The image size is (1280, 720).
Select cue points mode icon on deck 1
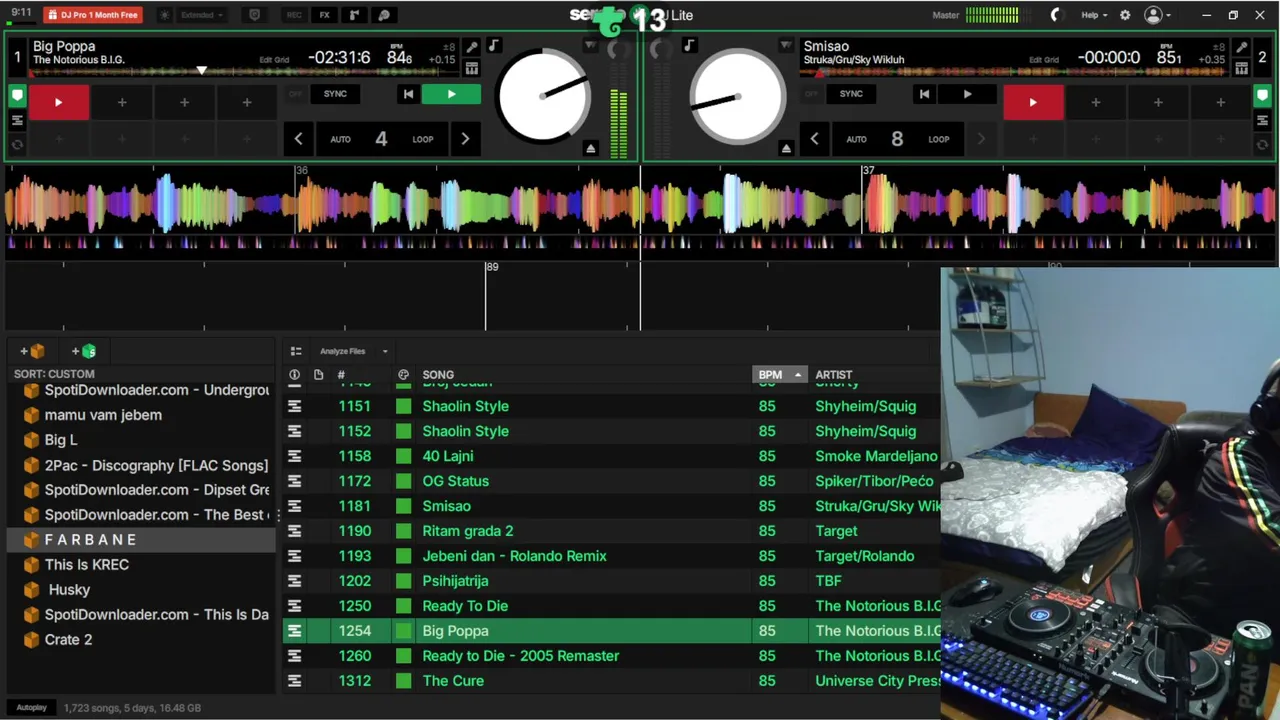point(17,97)
